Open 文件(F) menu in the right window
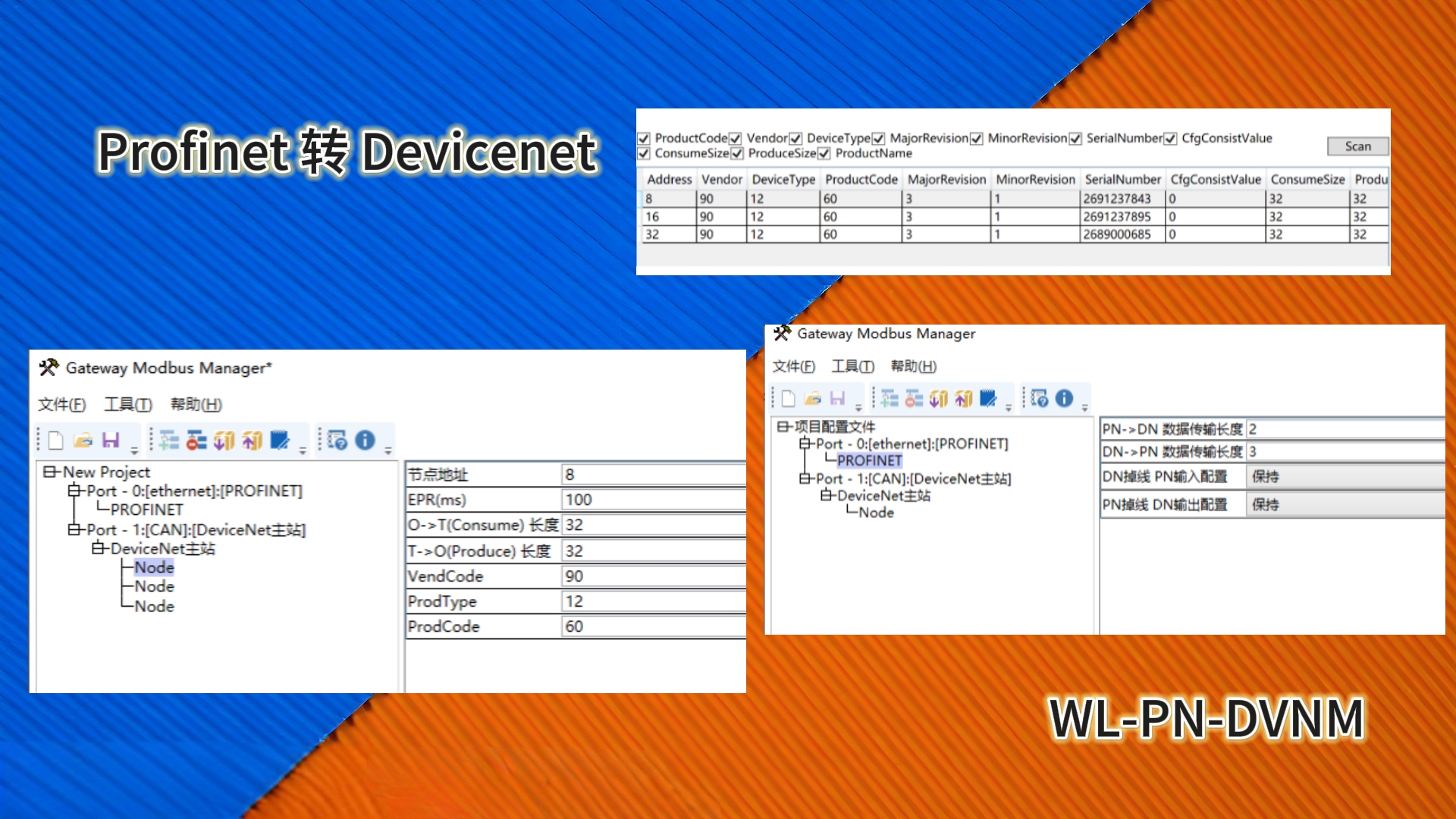 coord(793,366)
